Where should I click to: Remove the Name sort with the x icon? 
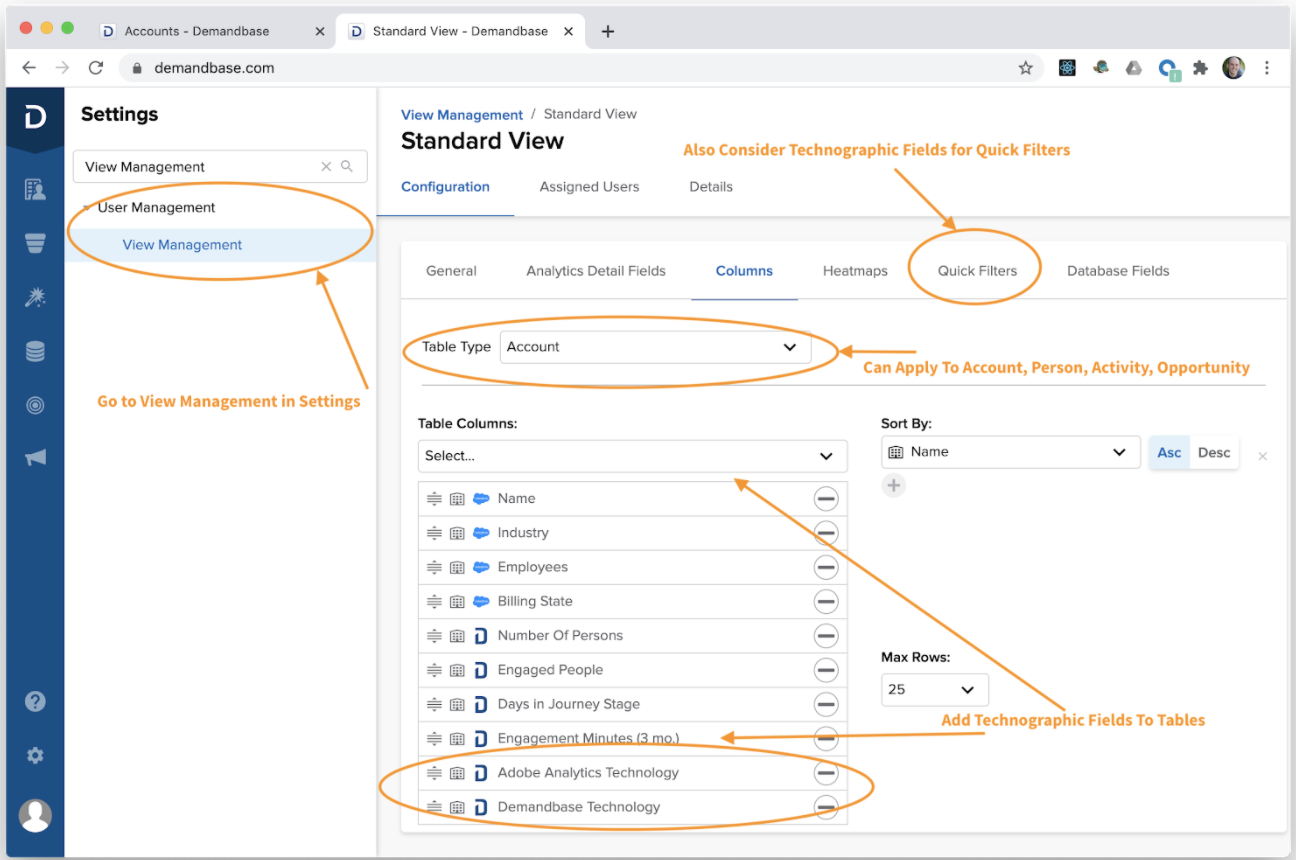pyautogui.click(x=1262, y=456)
